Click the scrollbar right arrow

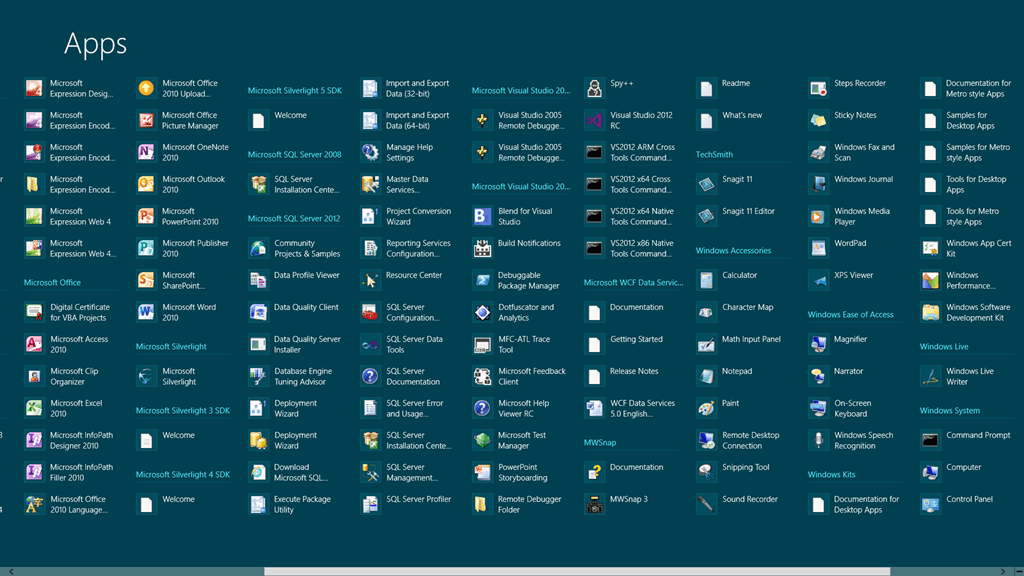coord(1003,571)
